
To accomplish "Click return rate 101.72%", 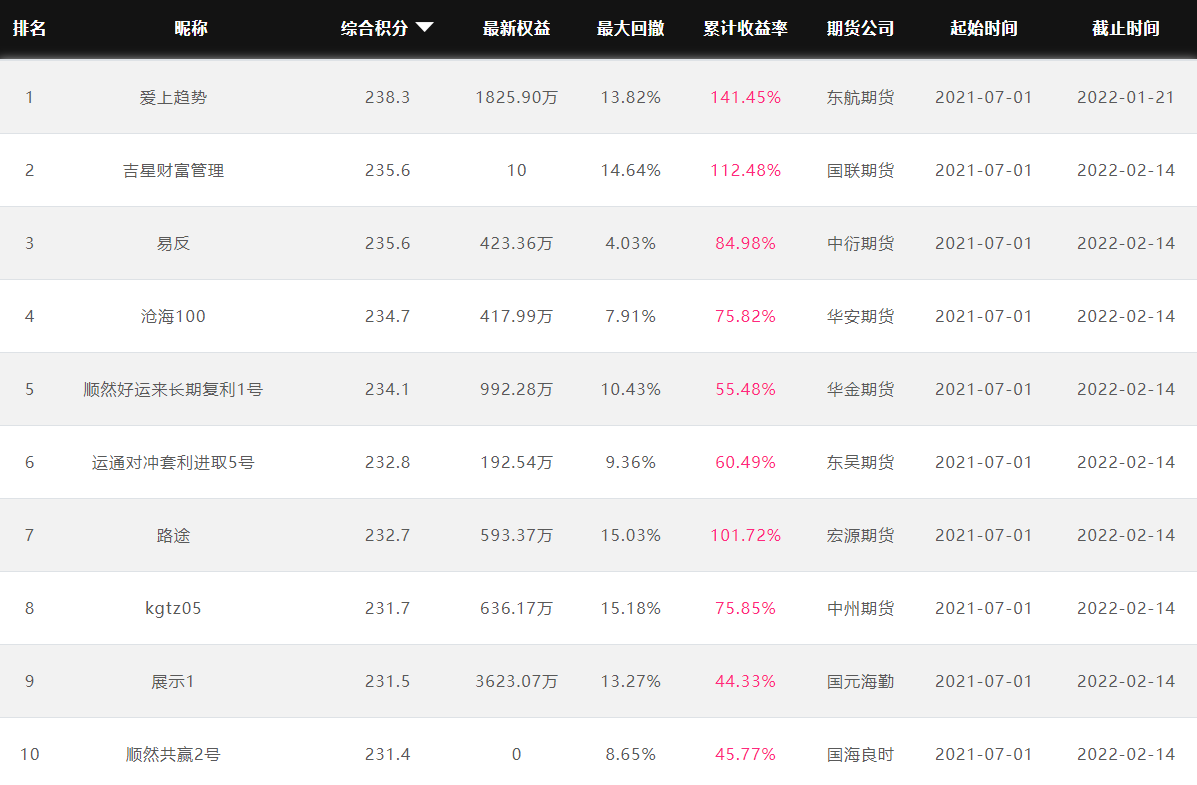I will pos(746,535).
